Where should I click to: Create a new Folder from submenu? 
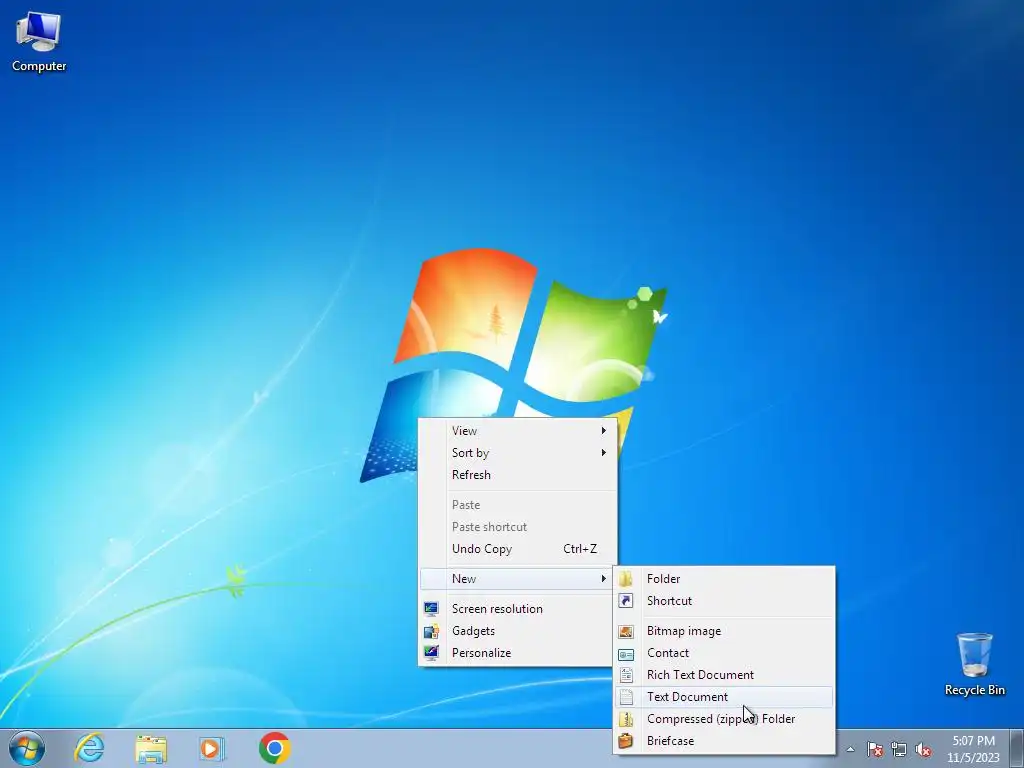click(x=724, y=579)
